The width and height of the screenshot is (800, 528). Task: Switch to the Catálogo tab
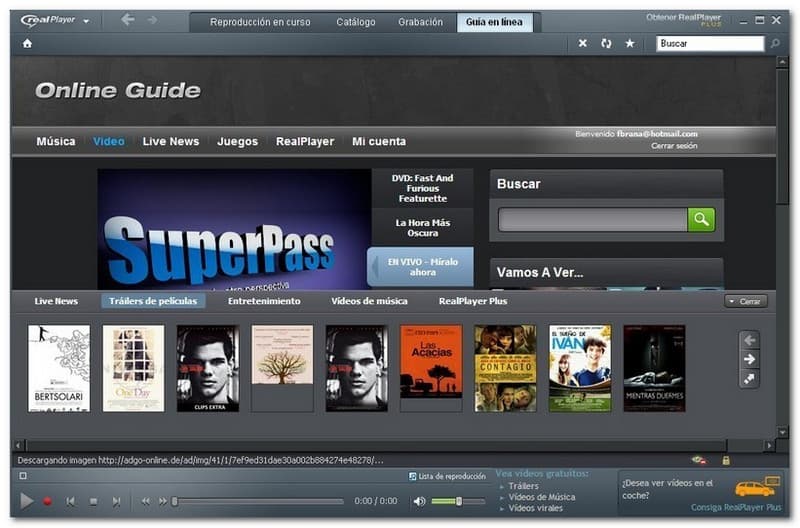pos(354,22)
